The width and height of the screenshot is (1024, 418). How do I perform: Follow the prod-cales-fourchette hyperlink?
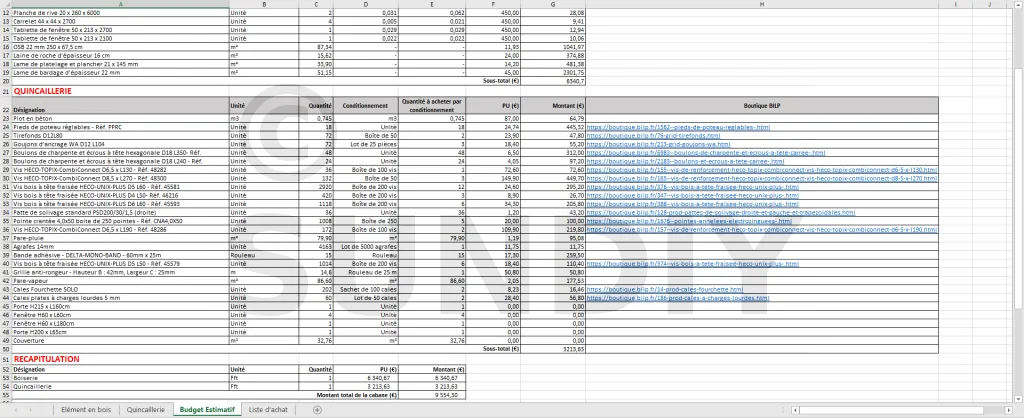click(x=649, y=287)
